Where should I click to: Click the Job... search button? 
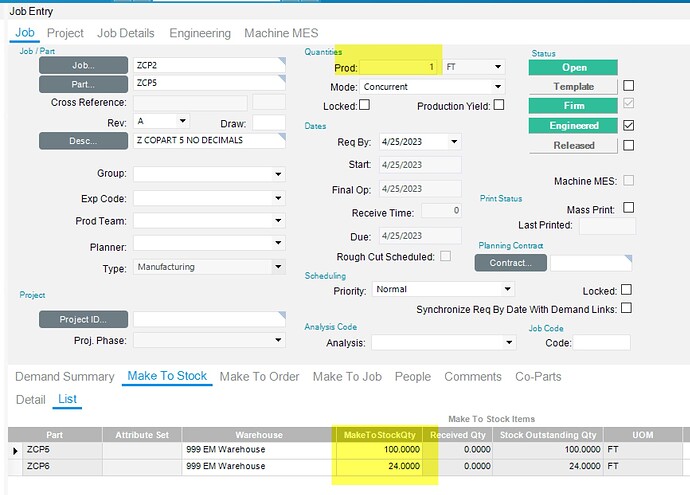tap(84, 66)
